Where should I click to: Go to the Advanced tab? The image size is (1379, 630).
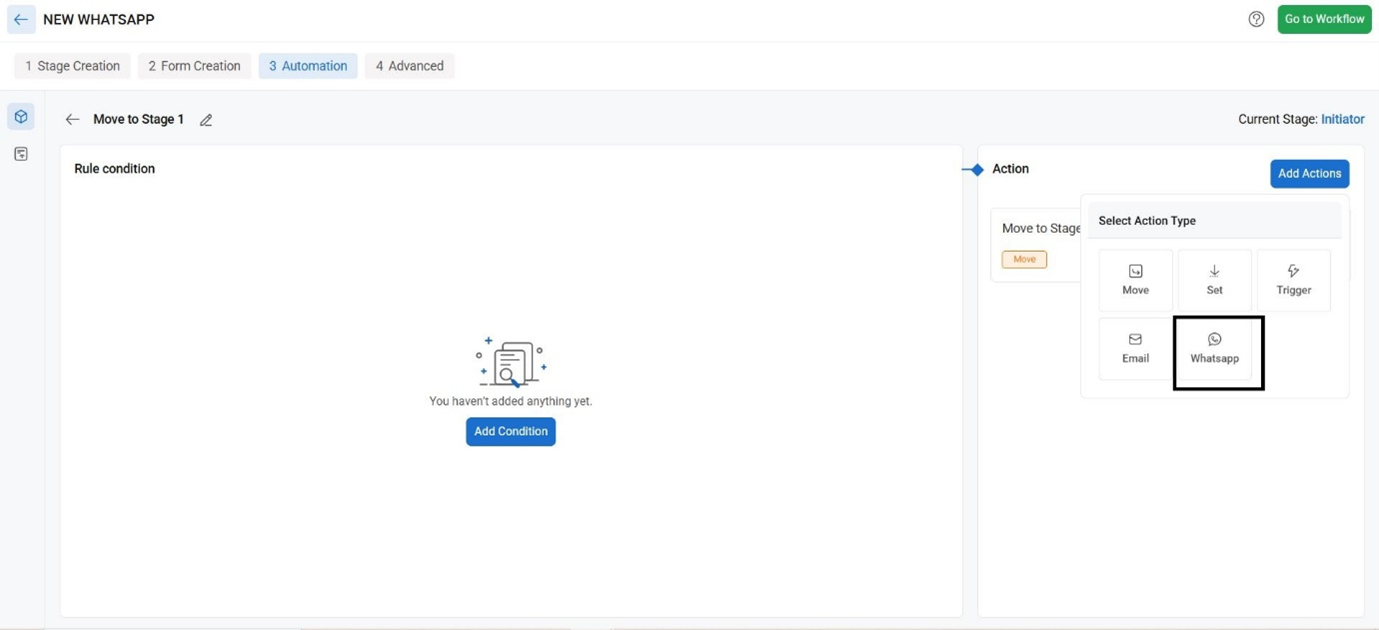409,66
